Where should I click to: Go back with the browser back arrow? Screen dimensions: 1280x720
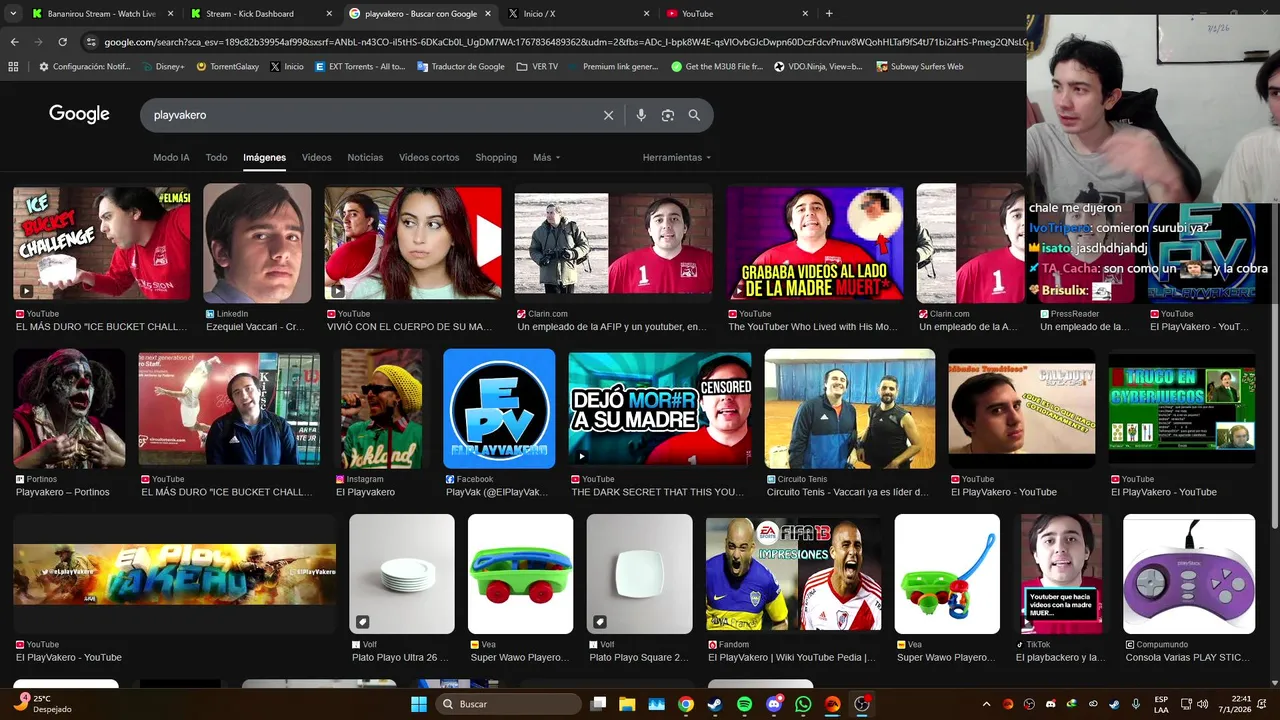click(x=14, y=42)
